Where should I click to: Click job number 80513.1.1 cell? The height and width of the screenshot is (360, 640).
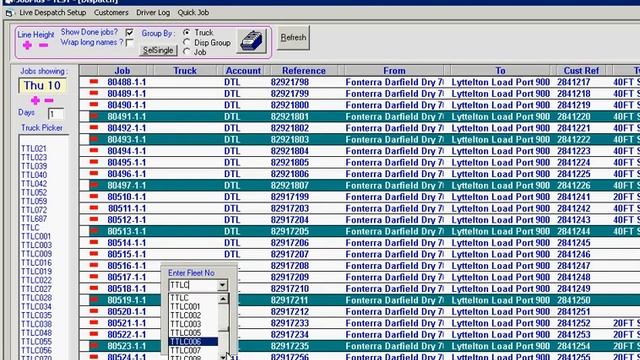click(x=127, y=231)
